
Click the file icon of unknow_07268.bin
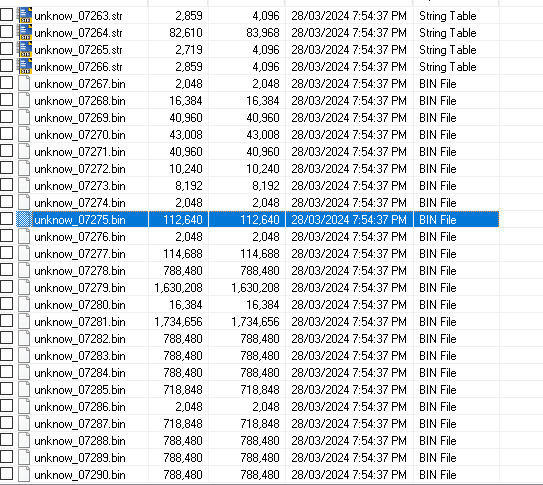click(24, 100)
